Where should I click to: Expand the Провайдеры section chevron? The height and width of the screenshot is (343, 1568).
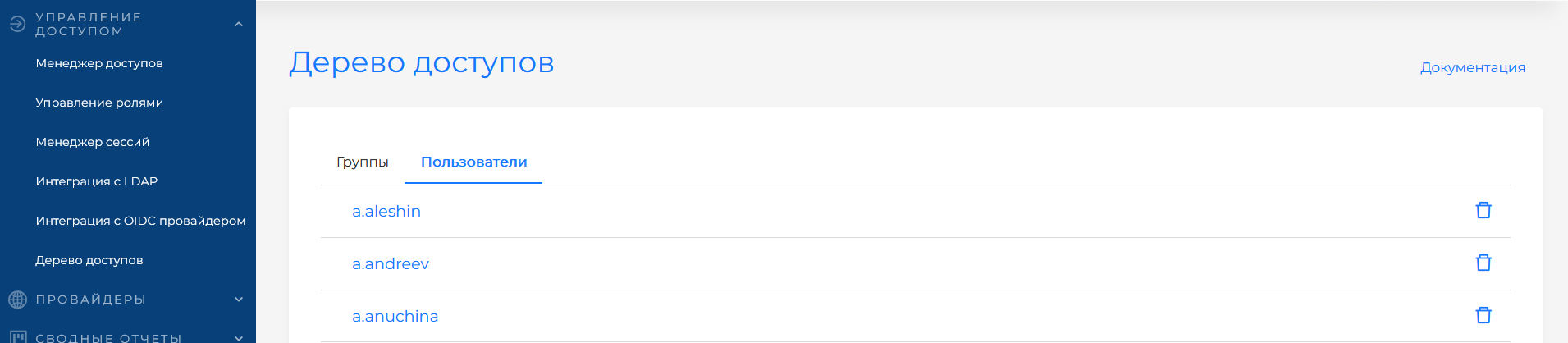(239, 300)
